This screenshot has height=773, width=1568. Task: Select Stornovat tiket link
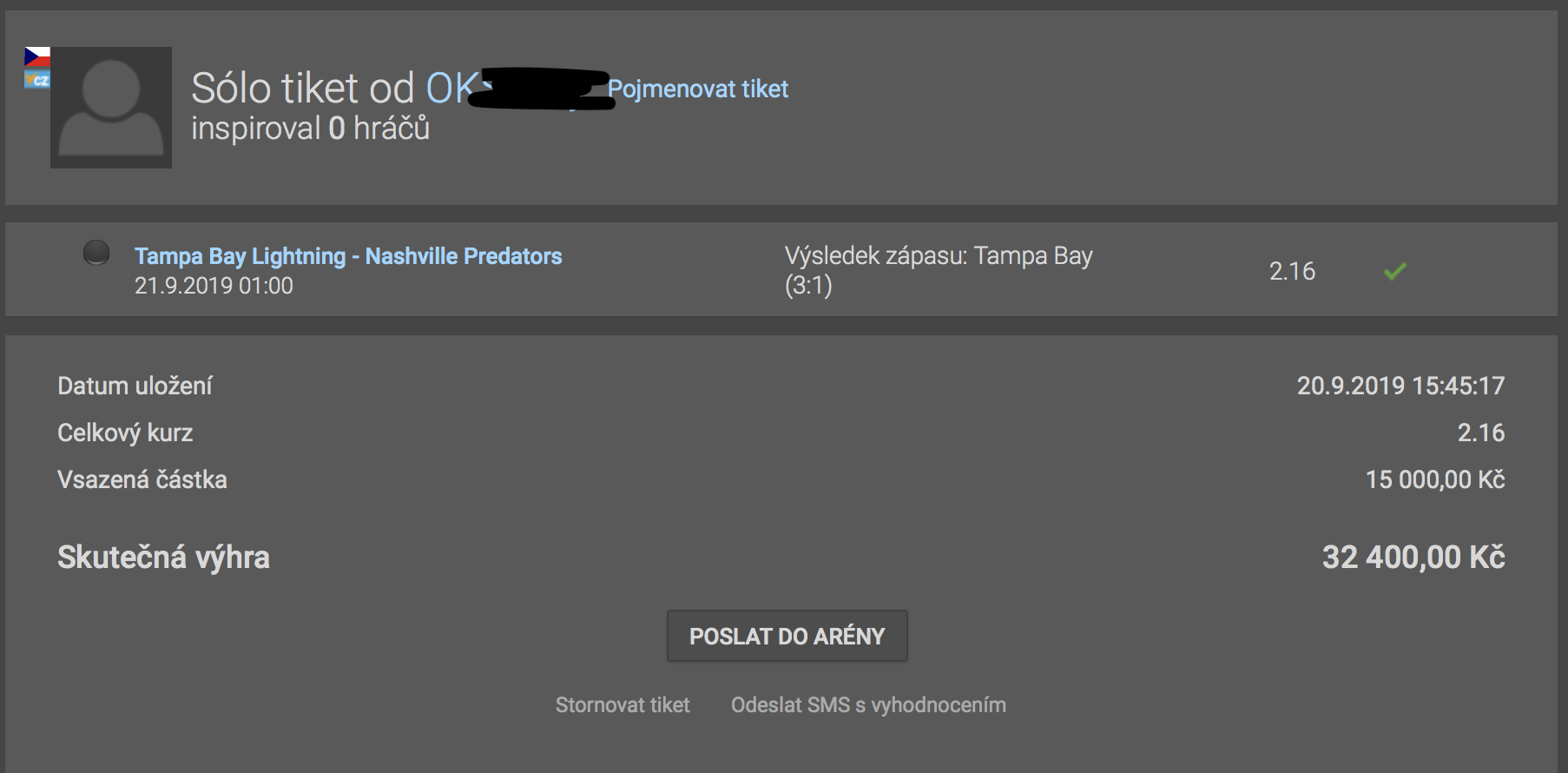click(x=623, y=704)
